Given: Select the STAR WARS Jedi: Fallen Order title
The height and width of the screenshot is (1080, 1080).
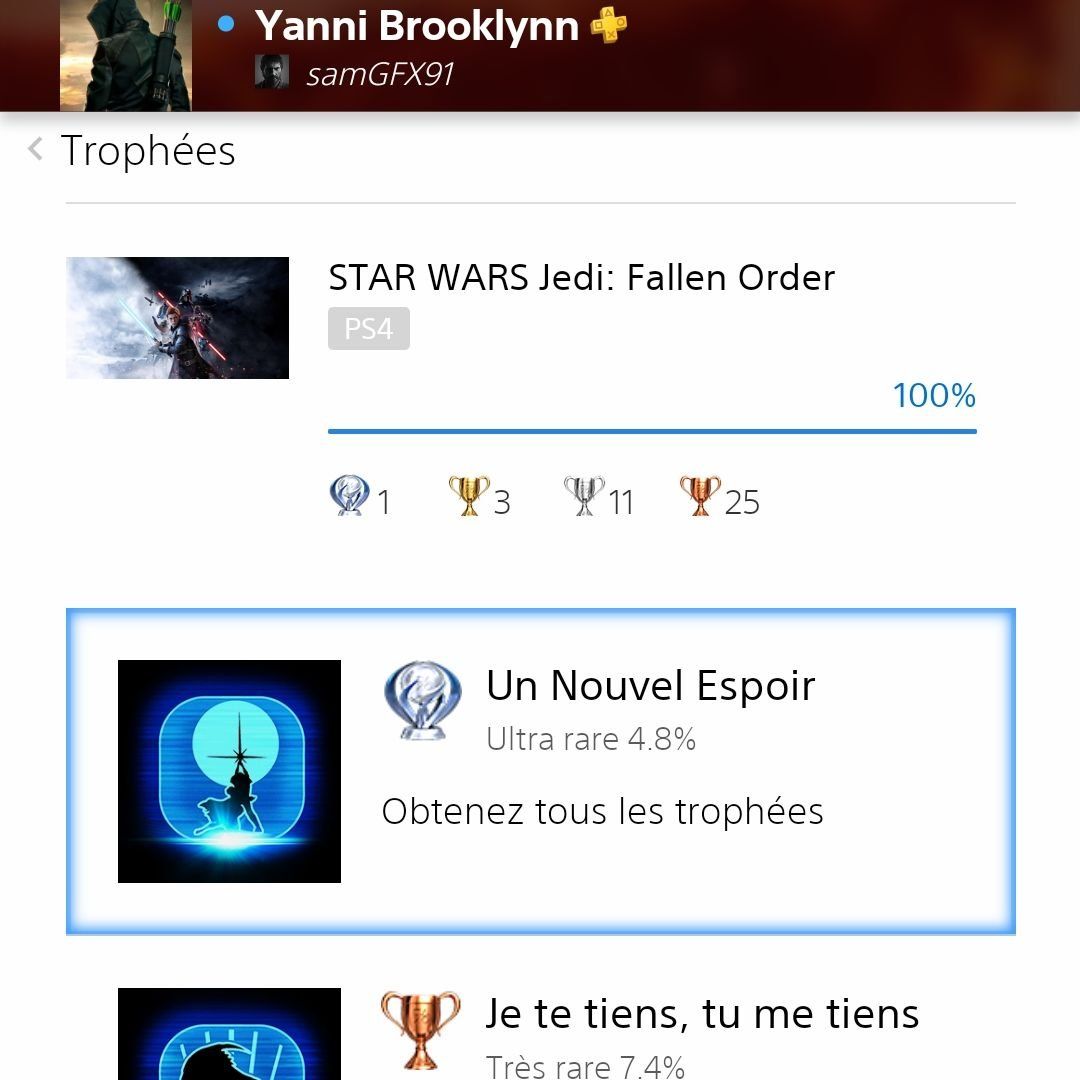Looking at the screenshot, I should (581, 278).
